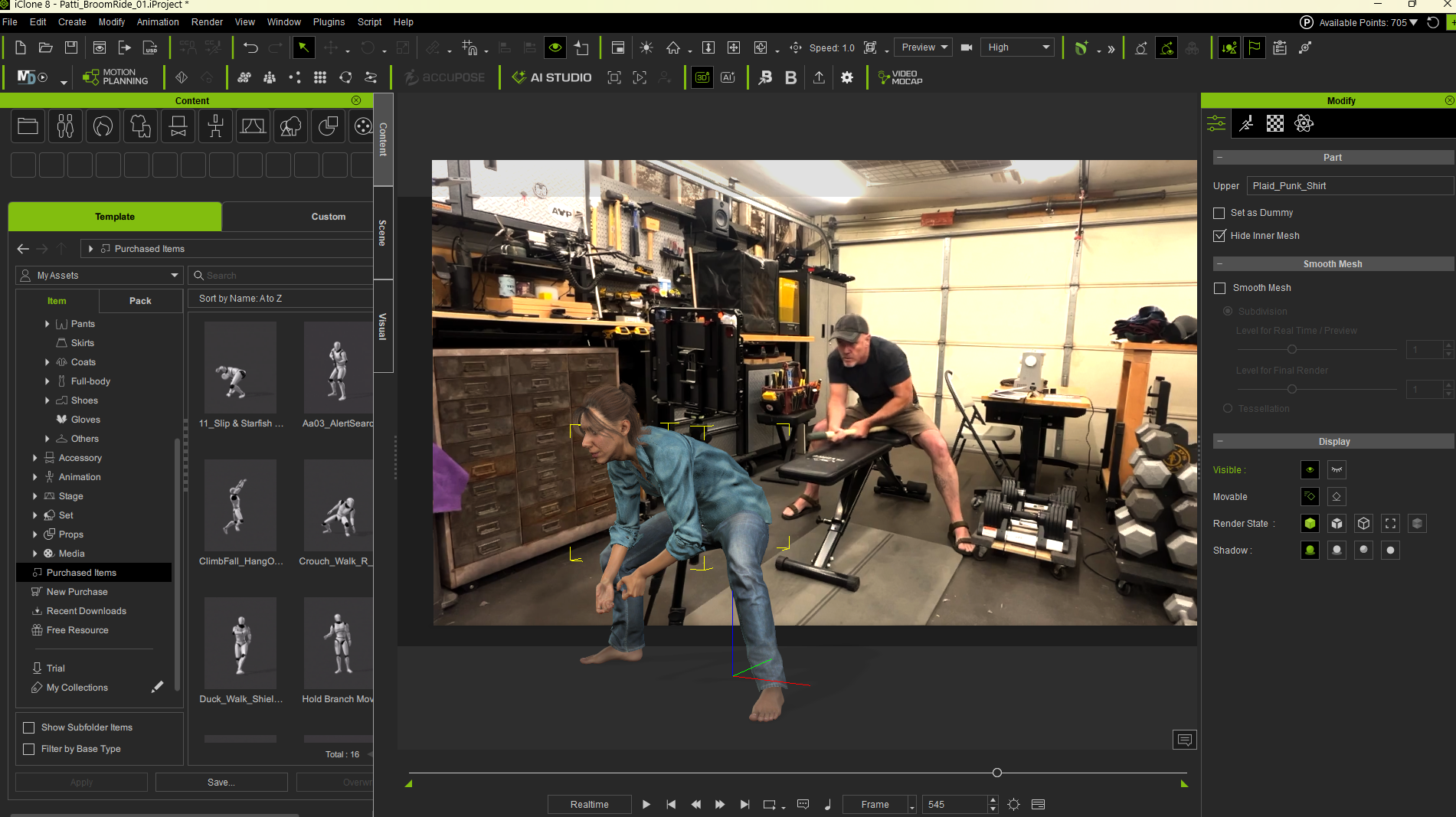The height and width of the screenshot is (817, 1456).
Task: Open the Video Mocap tool
Action: coord(901,77)
